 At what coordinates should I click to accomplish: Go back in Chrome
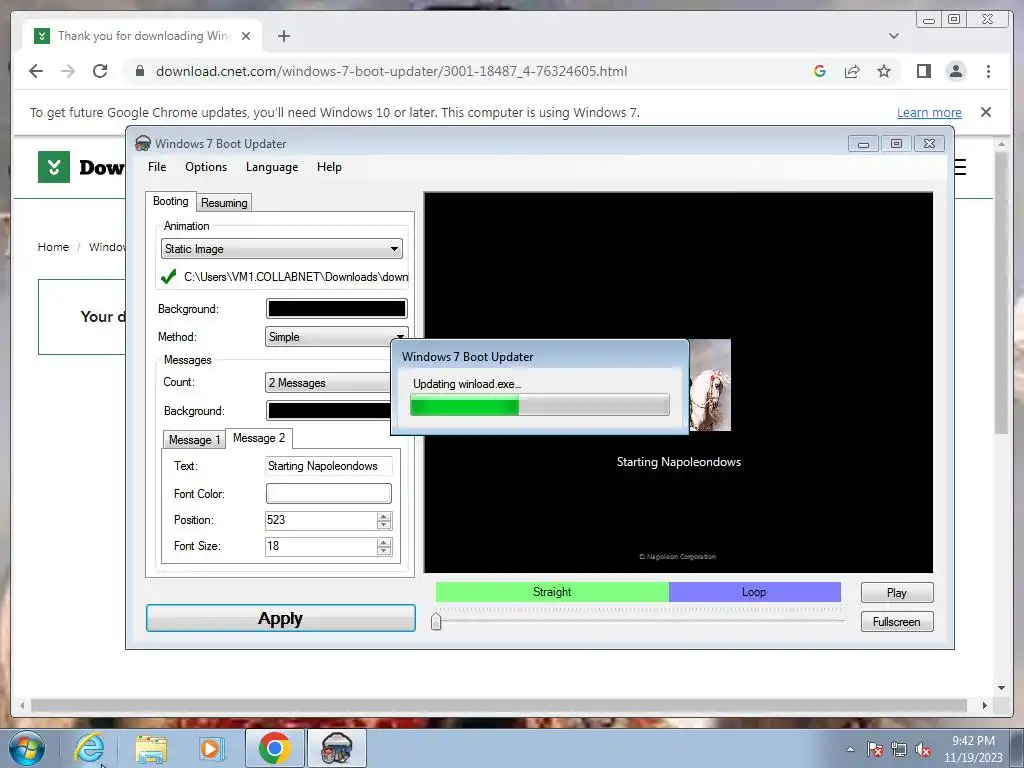pos(36,71)
